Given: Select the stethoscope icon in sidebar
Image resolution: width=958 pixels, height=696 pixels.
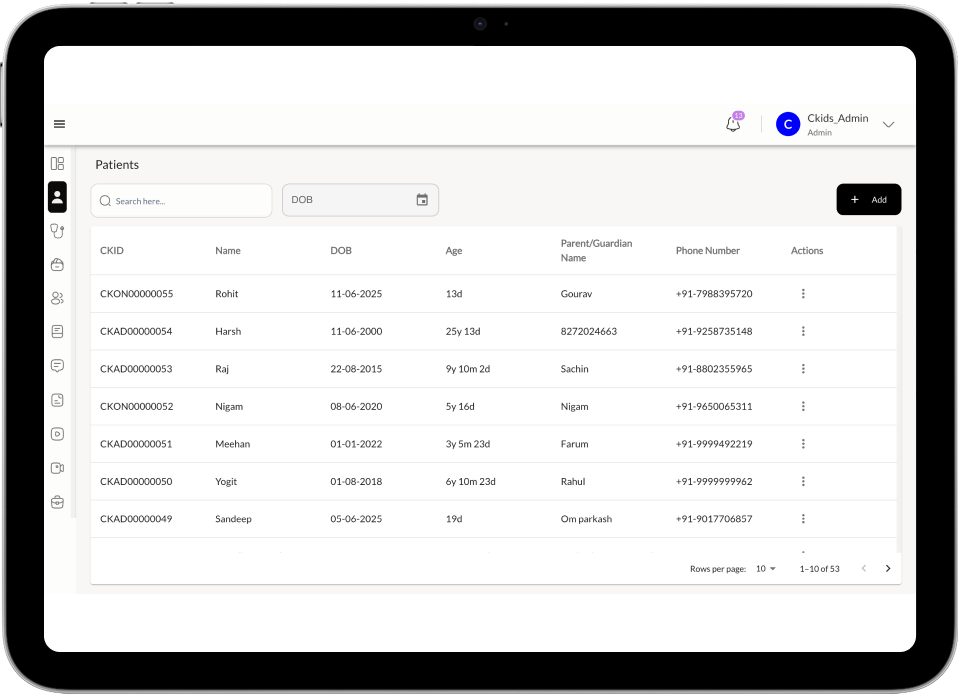Looking at the screenshot, I should [57, 231].
